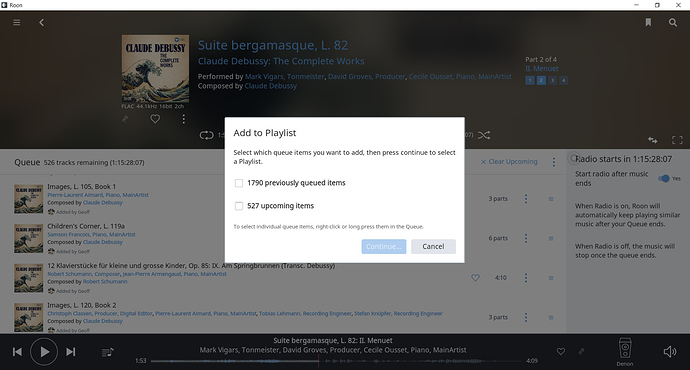Image resolution: width=690 pixels, height=370 pixels.
Task: Check 527 upcoming items
Action: [239, 206]
